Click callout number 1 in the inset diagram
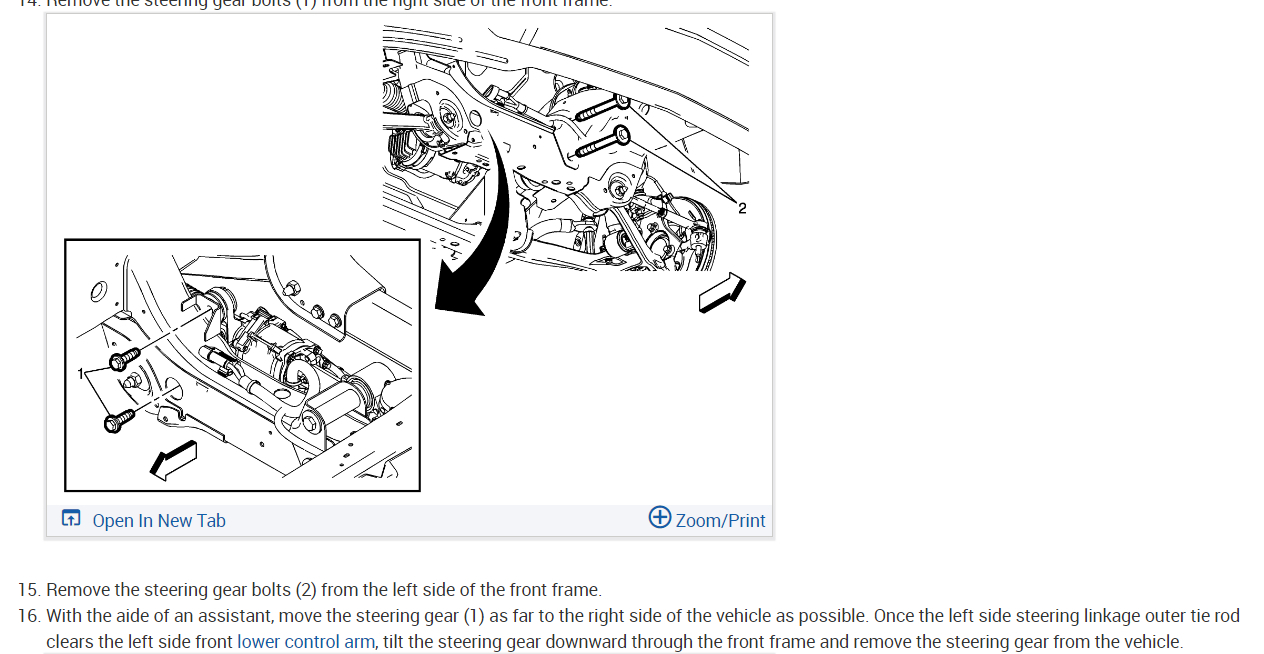Viewport: 1264px width, 654px height. pyautogui.click(x=80, y=372)
